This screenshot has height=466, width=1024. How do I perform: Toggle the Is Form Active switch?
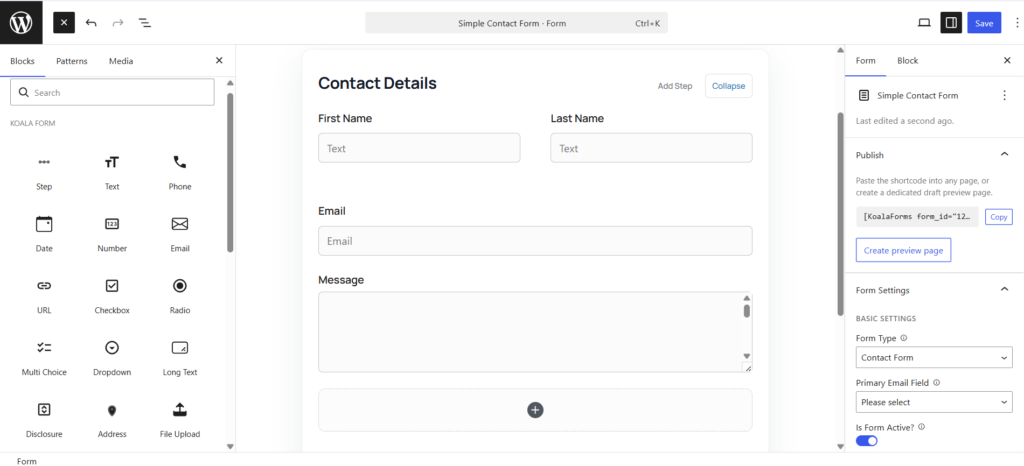coord(867,441)
